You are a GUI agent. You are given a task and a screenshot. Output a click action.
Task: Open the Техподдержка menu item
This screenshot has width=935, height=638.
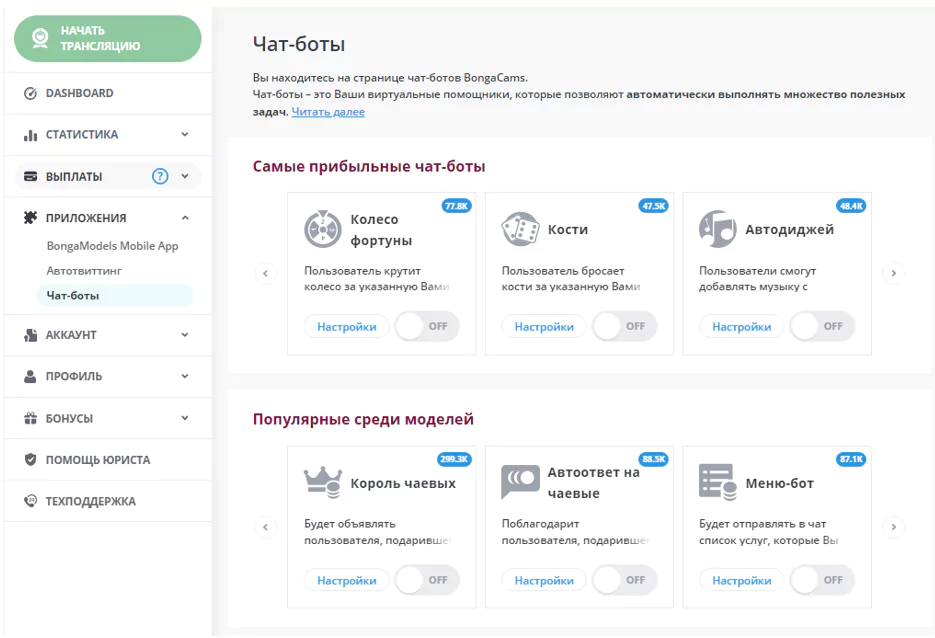click(107, 501)
